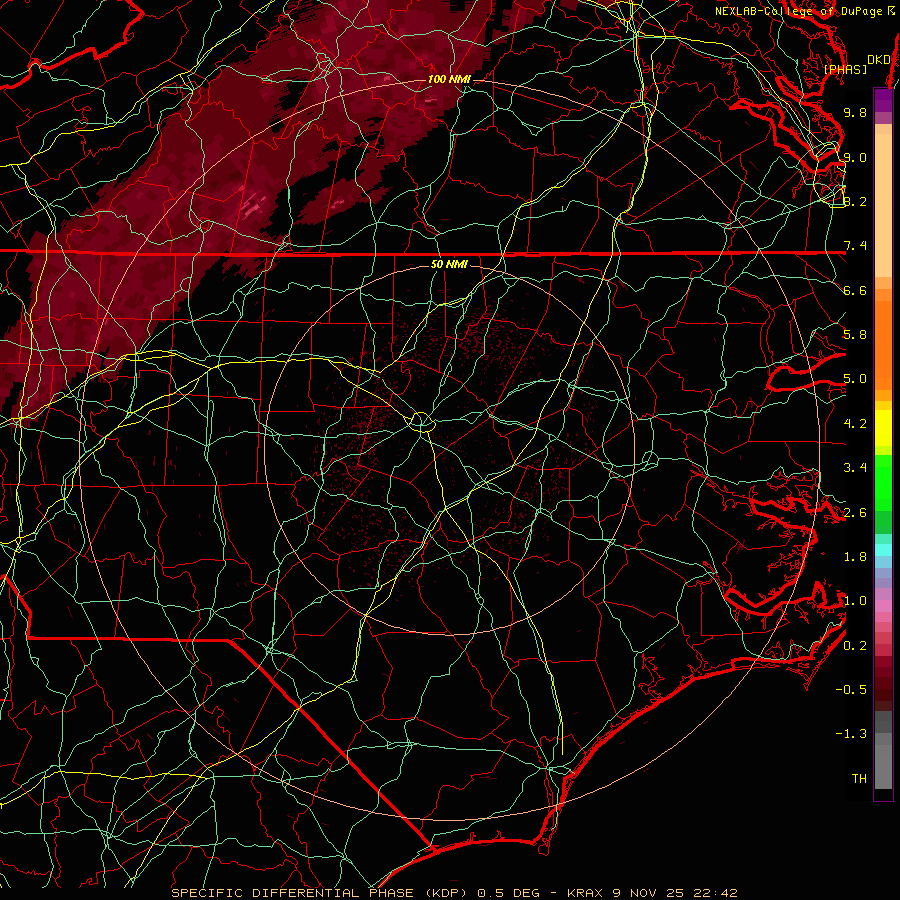Click the small circle at radar center
The width and height of the screenshot is (900, 900).
point(421,422)
